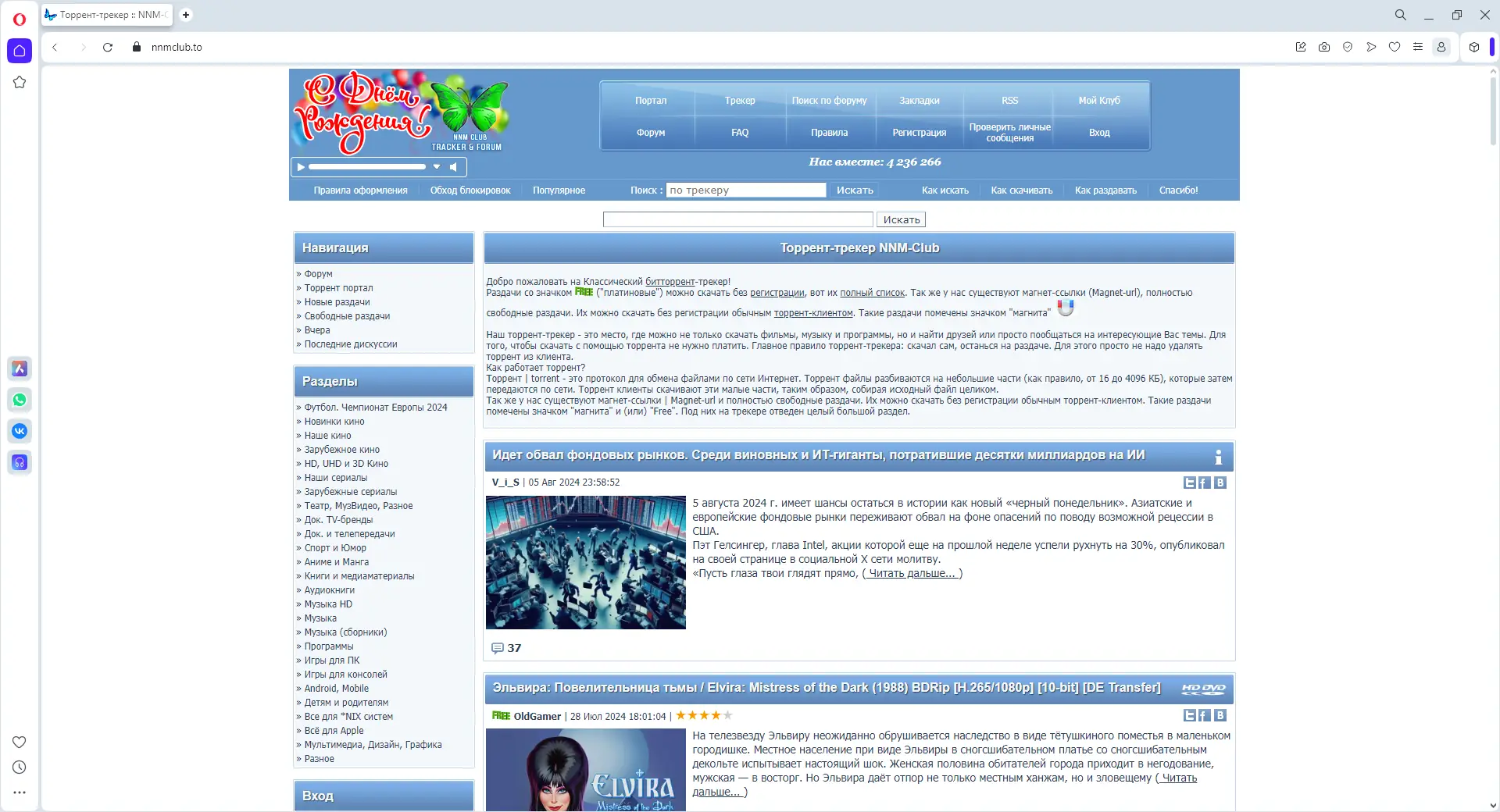Open the Аудиокниги section link
Screen dimensions: 1500x812
pyautogui.click(x=330, y=590)
